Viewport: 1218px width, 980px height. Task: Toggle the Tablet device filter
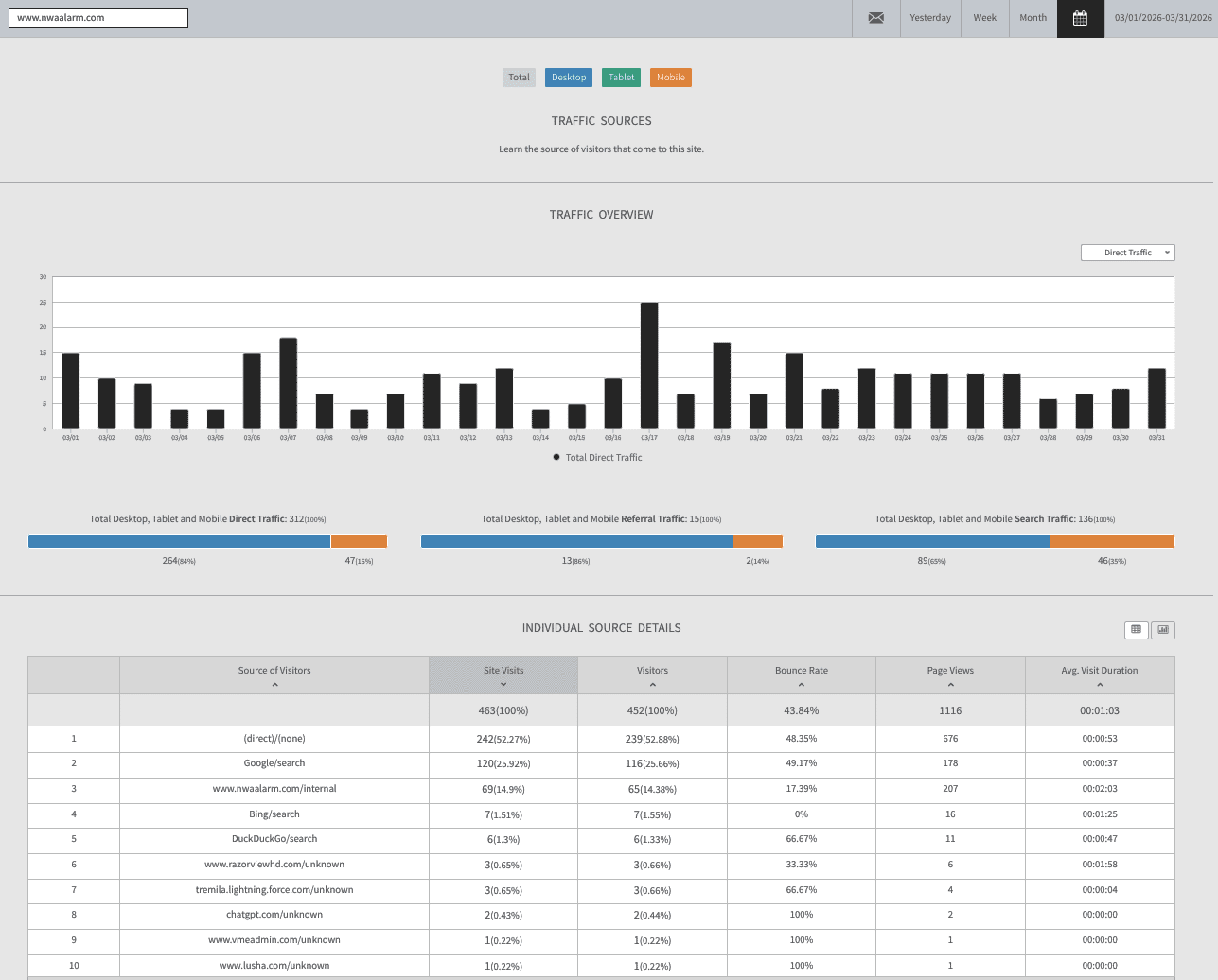pyautogui.click(x=621, y=78)
